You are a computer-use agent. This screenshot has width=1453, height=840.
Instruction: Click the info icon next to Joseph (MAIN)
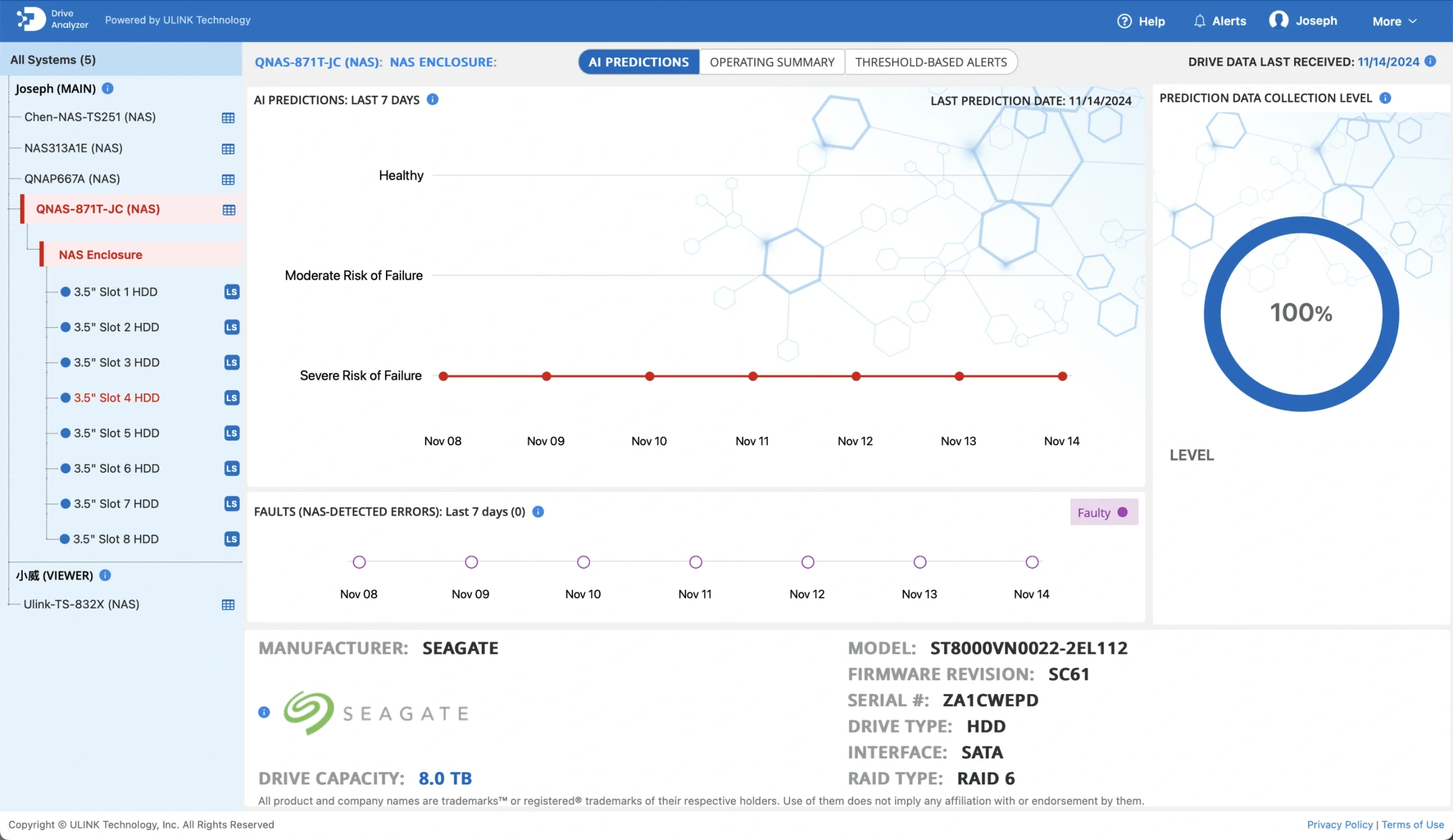[107, 88]
